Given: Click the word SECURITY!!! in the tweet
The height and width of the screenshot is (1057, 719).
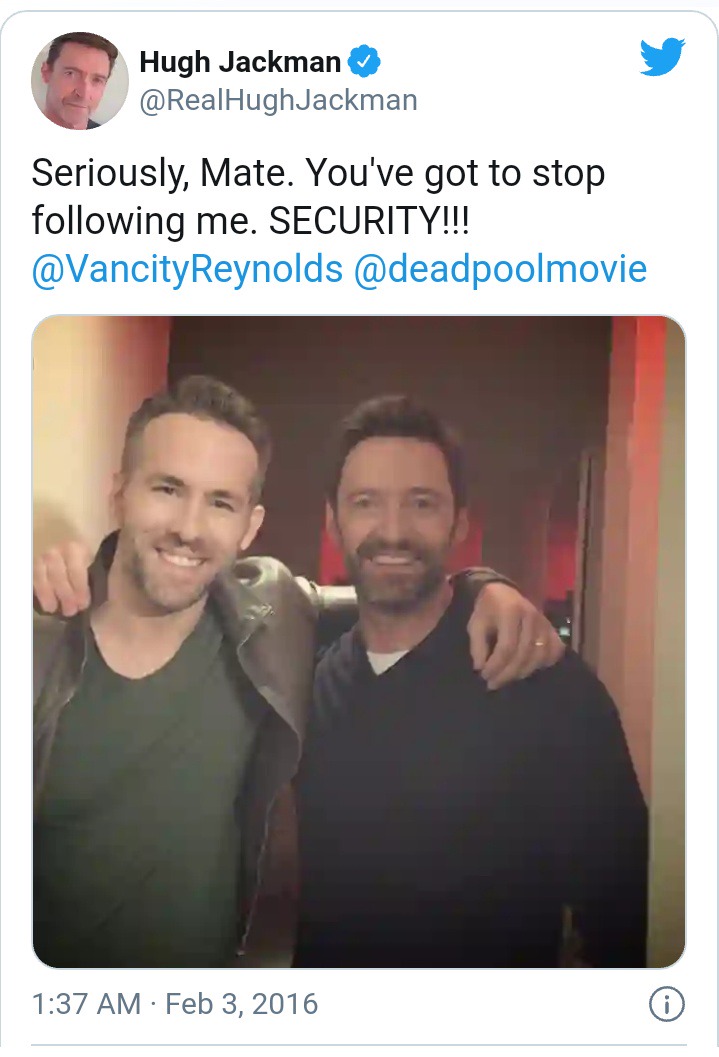Looking at the screenshot, I should [369, 220].
